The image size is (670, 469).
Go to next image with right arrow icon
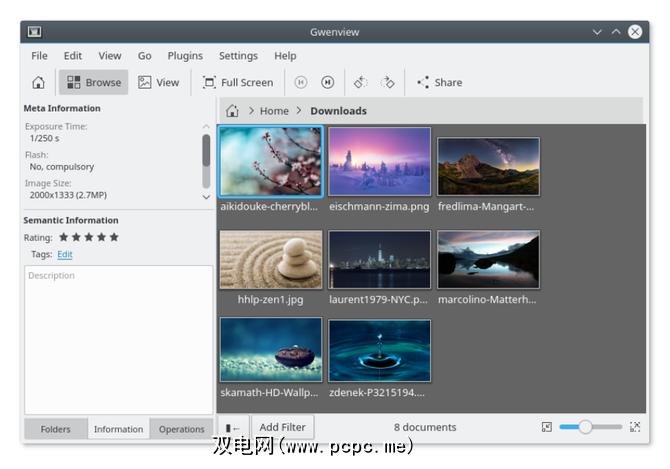tap(328, 83)
